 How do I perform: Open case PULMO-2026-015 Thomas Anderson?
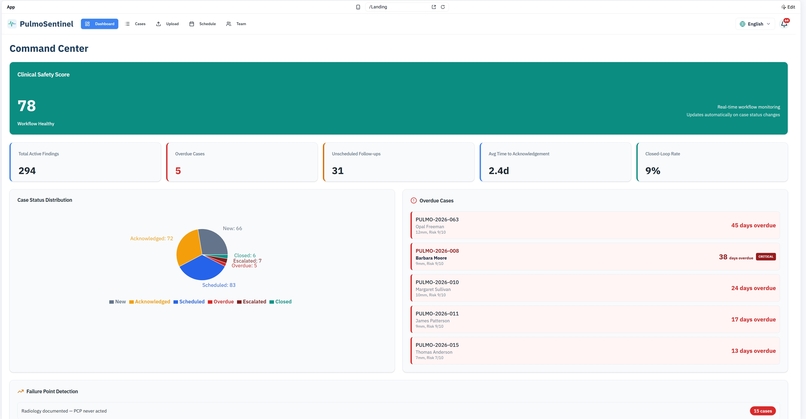click(595, 351)
